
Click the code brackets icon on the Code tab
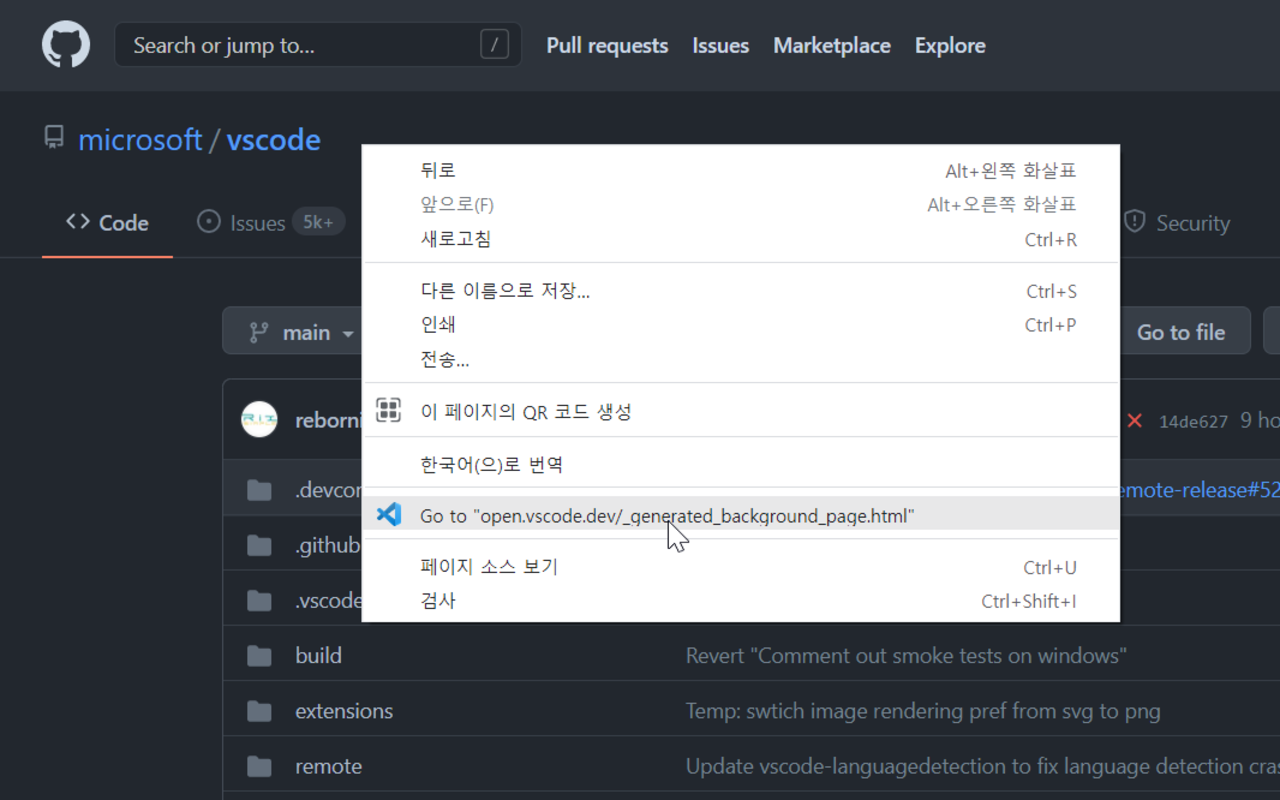coord(77,222)
